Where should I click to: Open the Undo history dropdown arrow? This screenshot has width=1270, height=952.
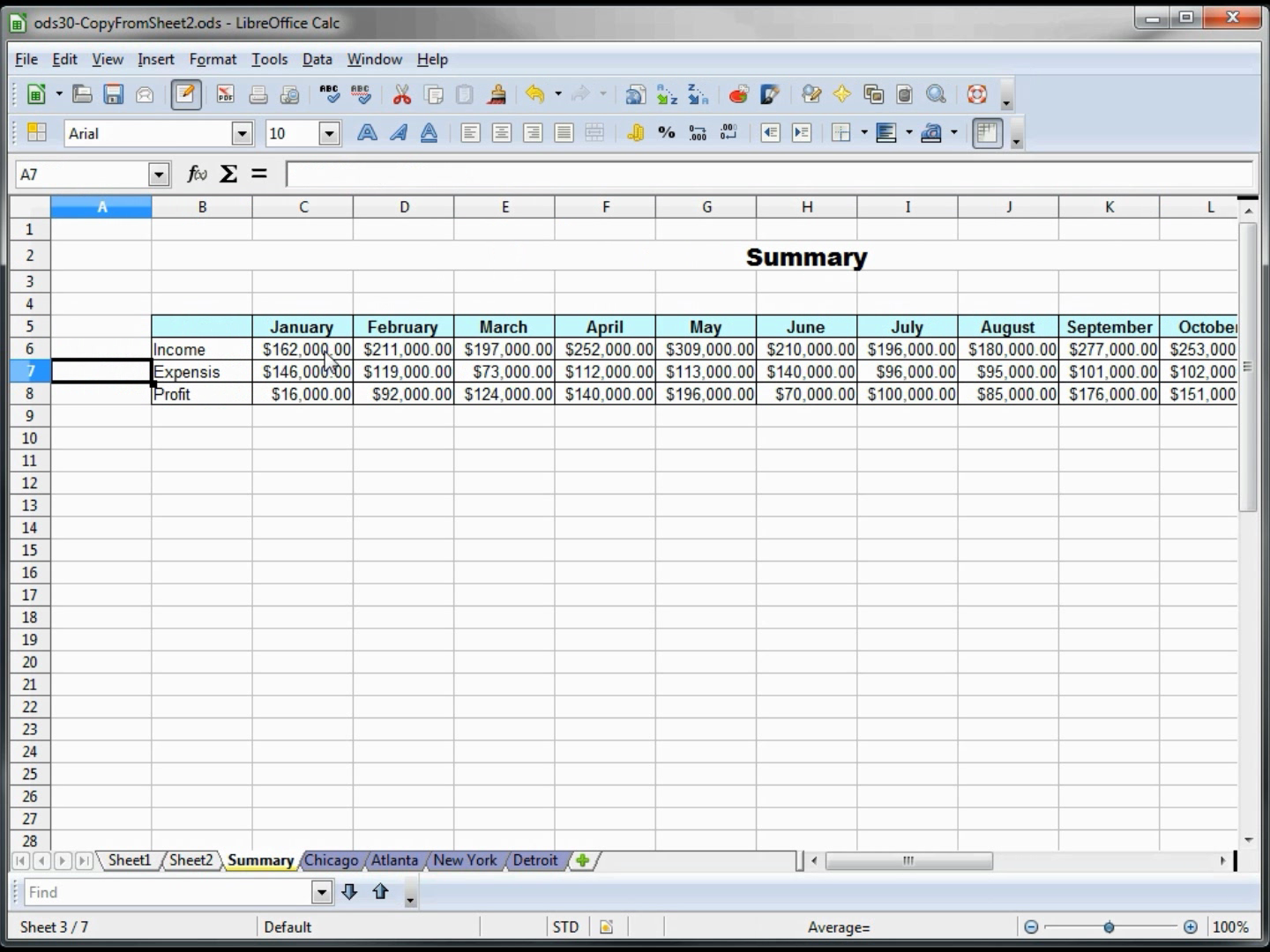tap(557, 94)
